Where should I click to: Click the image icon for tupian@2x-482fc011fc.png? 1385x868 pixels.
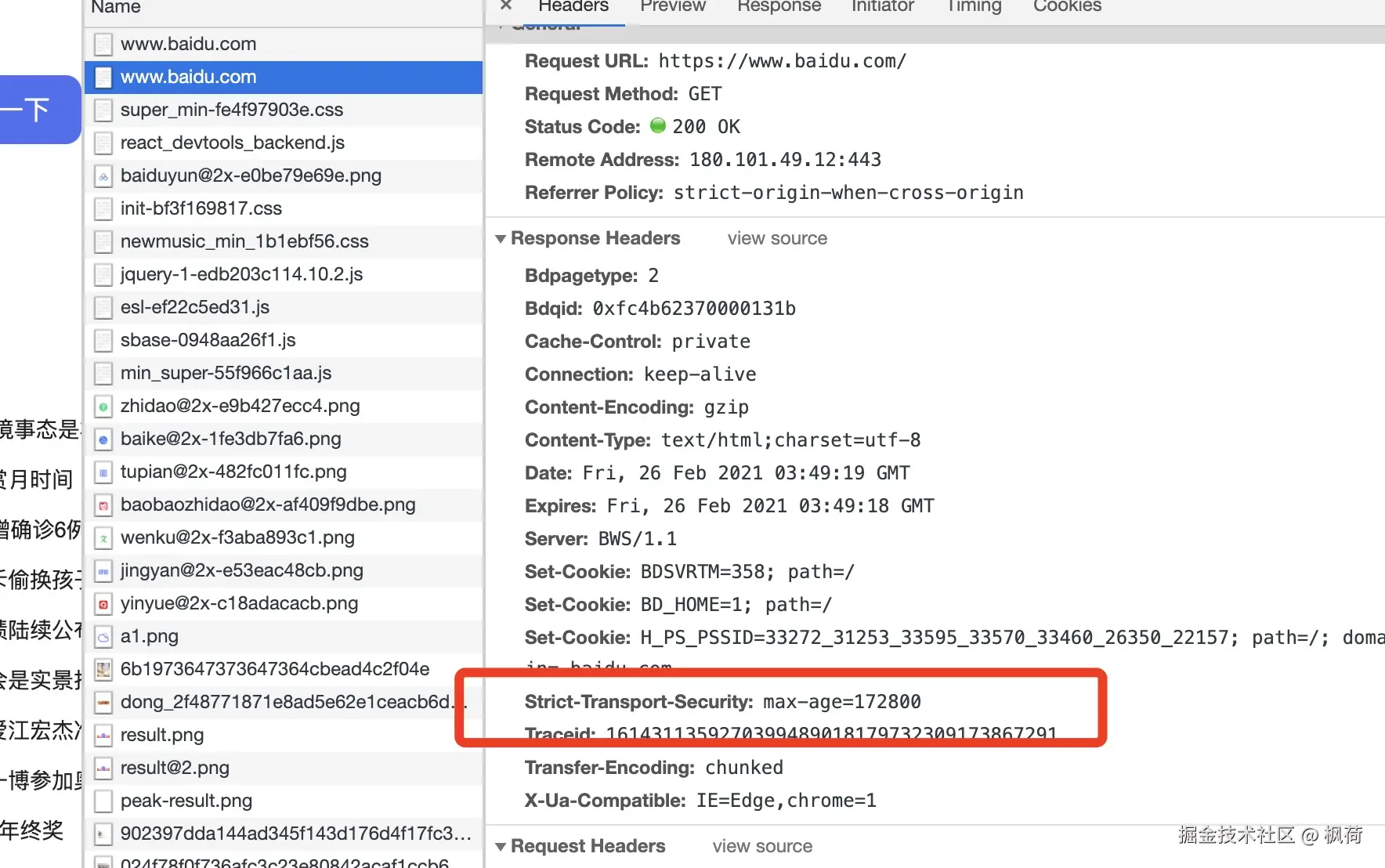tap(103, 472)
